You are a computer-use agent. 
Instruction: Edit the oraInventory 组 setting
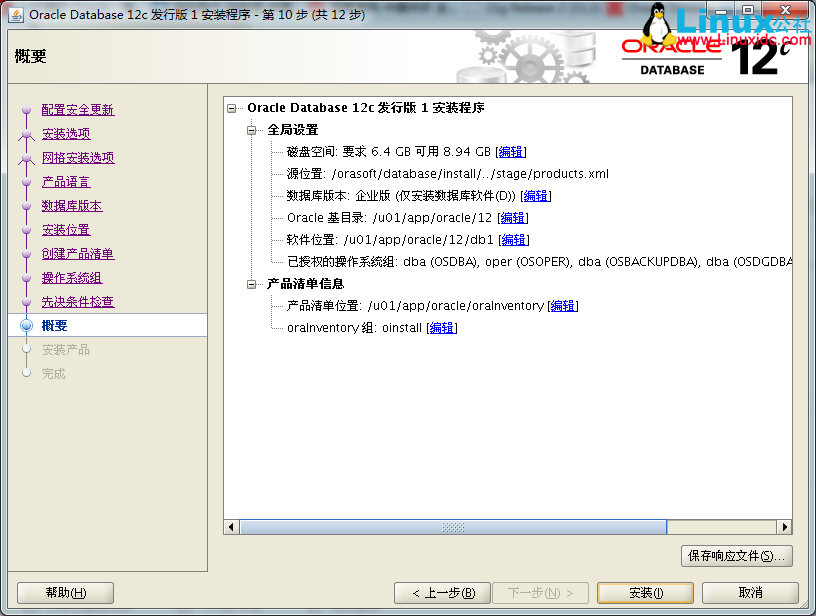(x=442, y=327)
